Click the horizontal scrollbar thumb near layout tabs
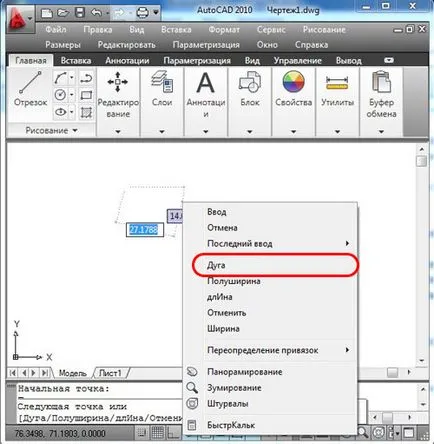434x444 pixels. tap(392, 372)
